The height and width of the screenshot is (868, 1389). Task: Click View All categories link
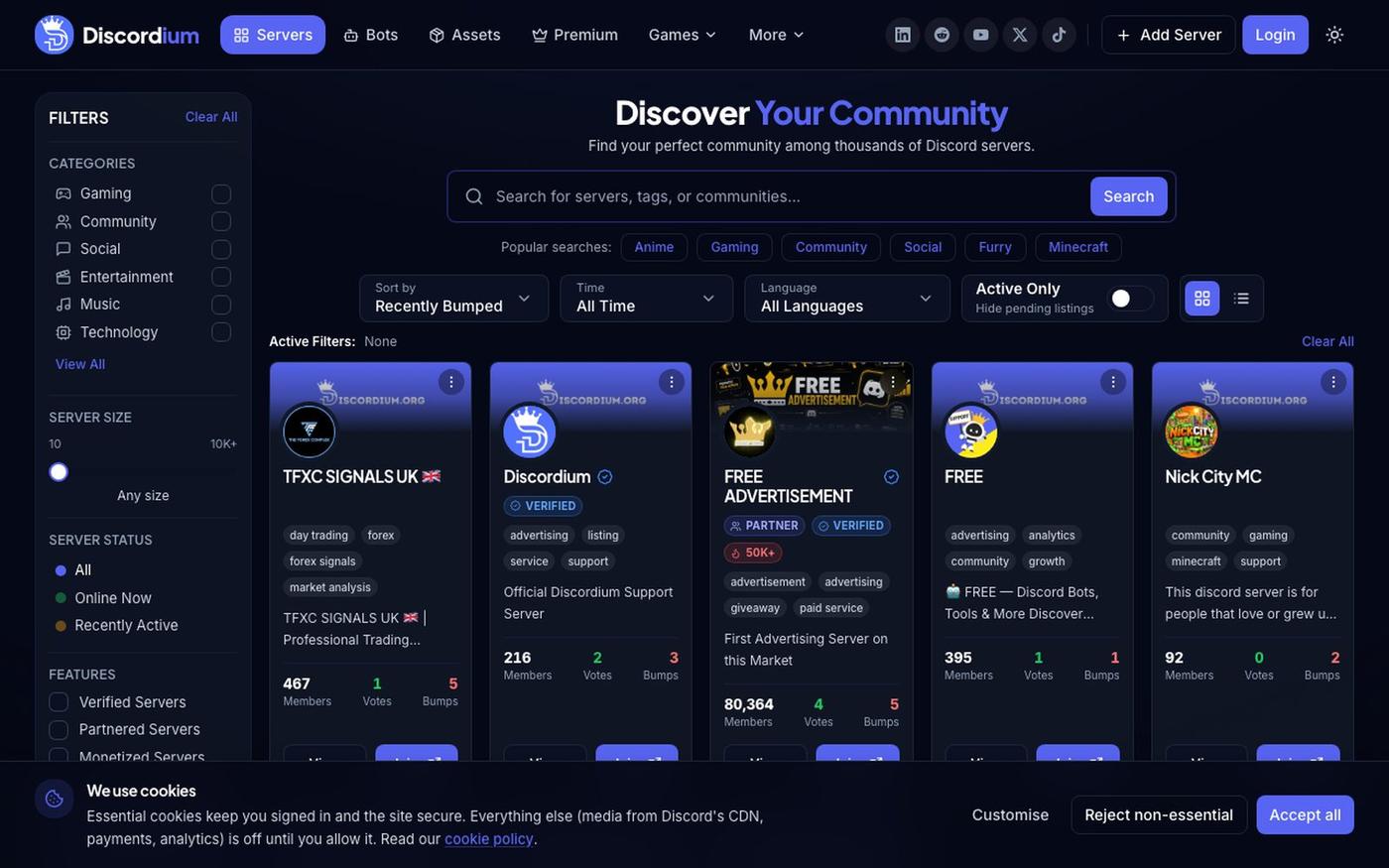coord(80,364)
